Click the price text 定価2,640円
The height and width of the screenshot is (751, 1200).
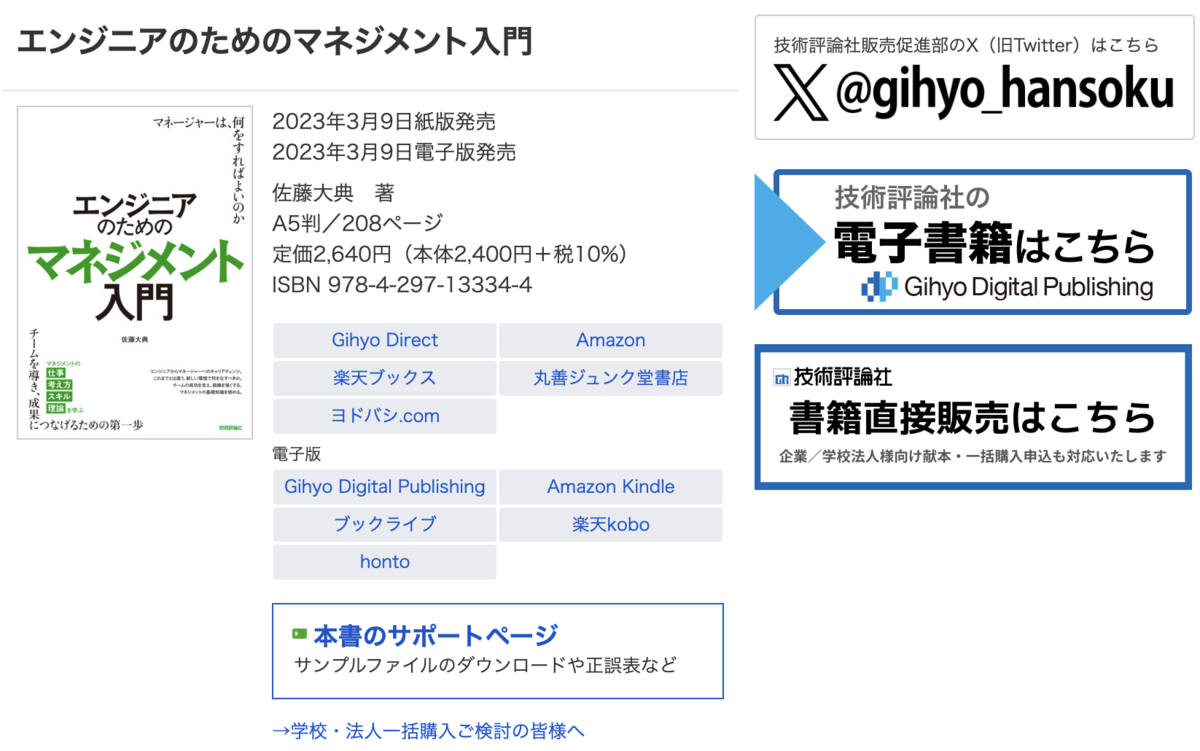[332, 254]
